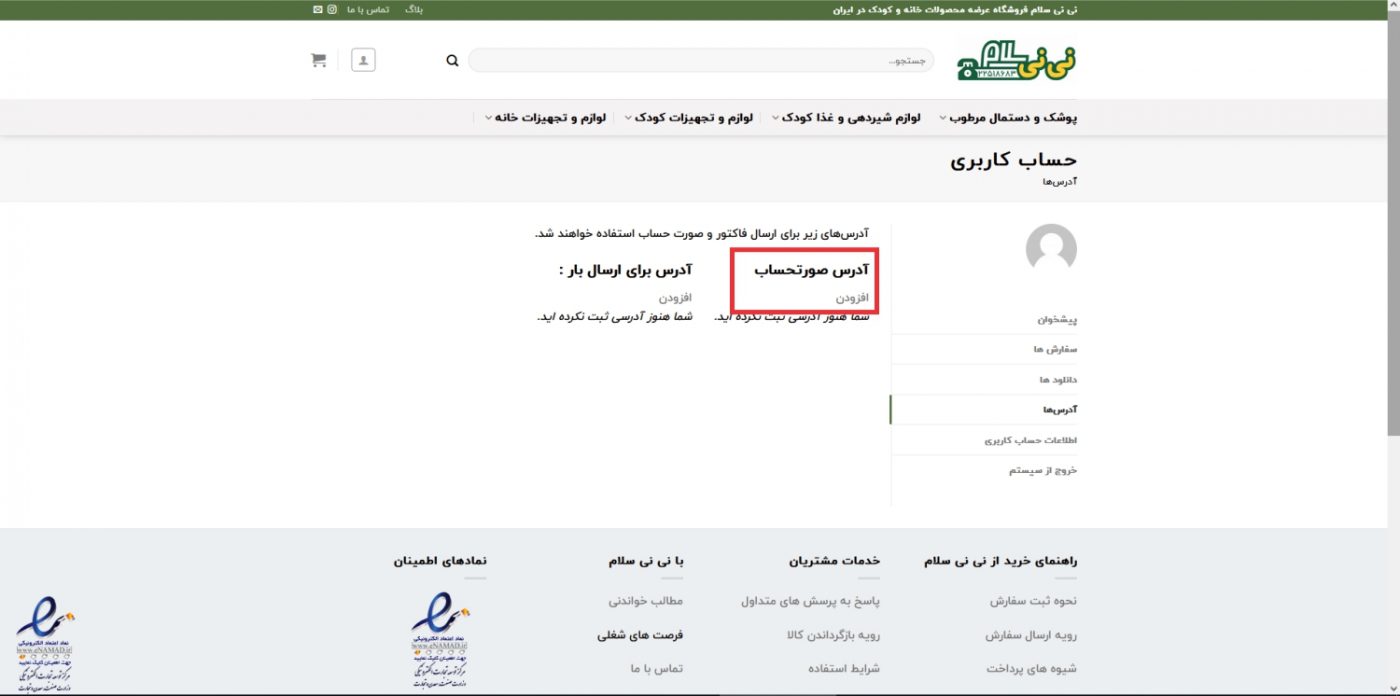Expand لوازم شیردهی و غذا کودک menu
Image resolution: width=1400 pixels, height=696 pixels.
[853, 117]
